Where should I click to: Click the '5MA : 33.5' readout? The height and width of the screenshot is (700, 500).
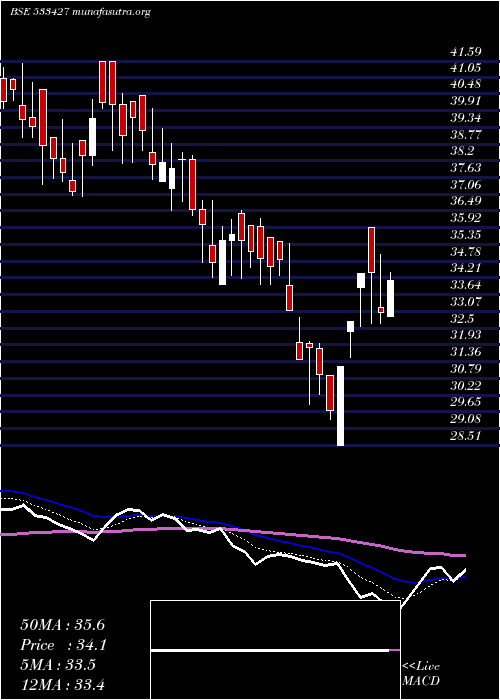[58, 665]
